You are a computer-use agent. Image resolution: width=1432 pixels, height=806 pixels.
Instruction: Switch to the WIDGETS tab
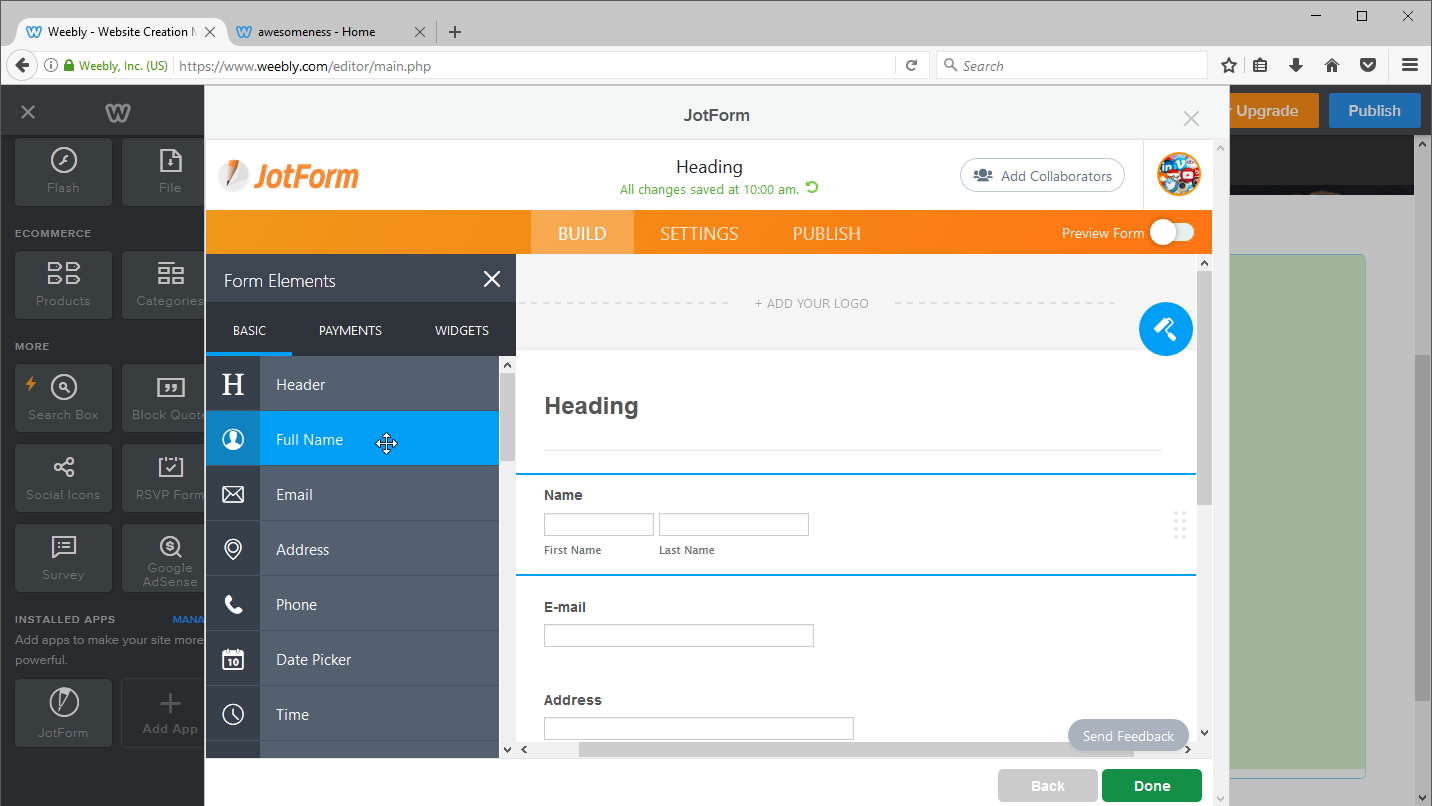[x=461, y=329]
